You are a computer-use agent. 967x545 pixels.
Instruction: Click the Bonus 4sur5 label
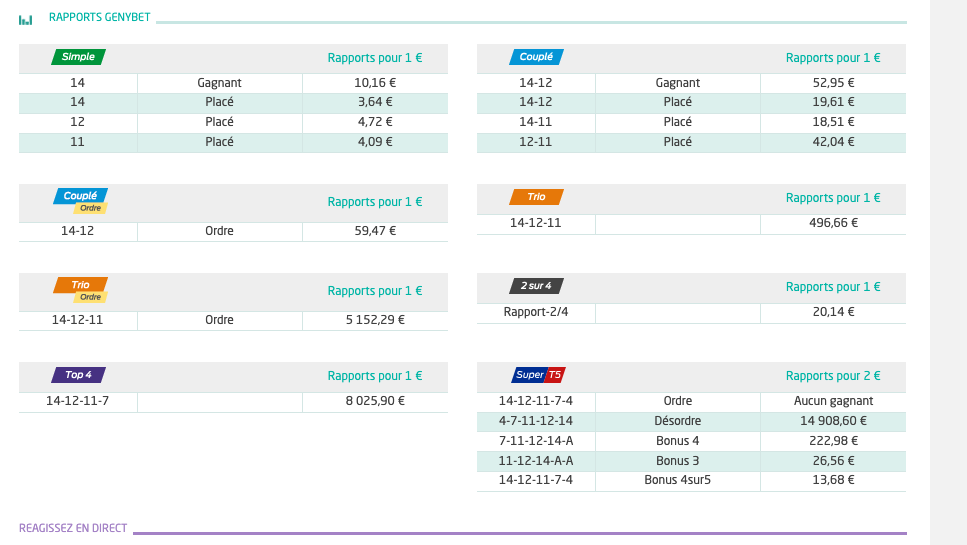[677, 480]
